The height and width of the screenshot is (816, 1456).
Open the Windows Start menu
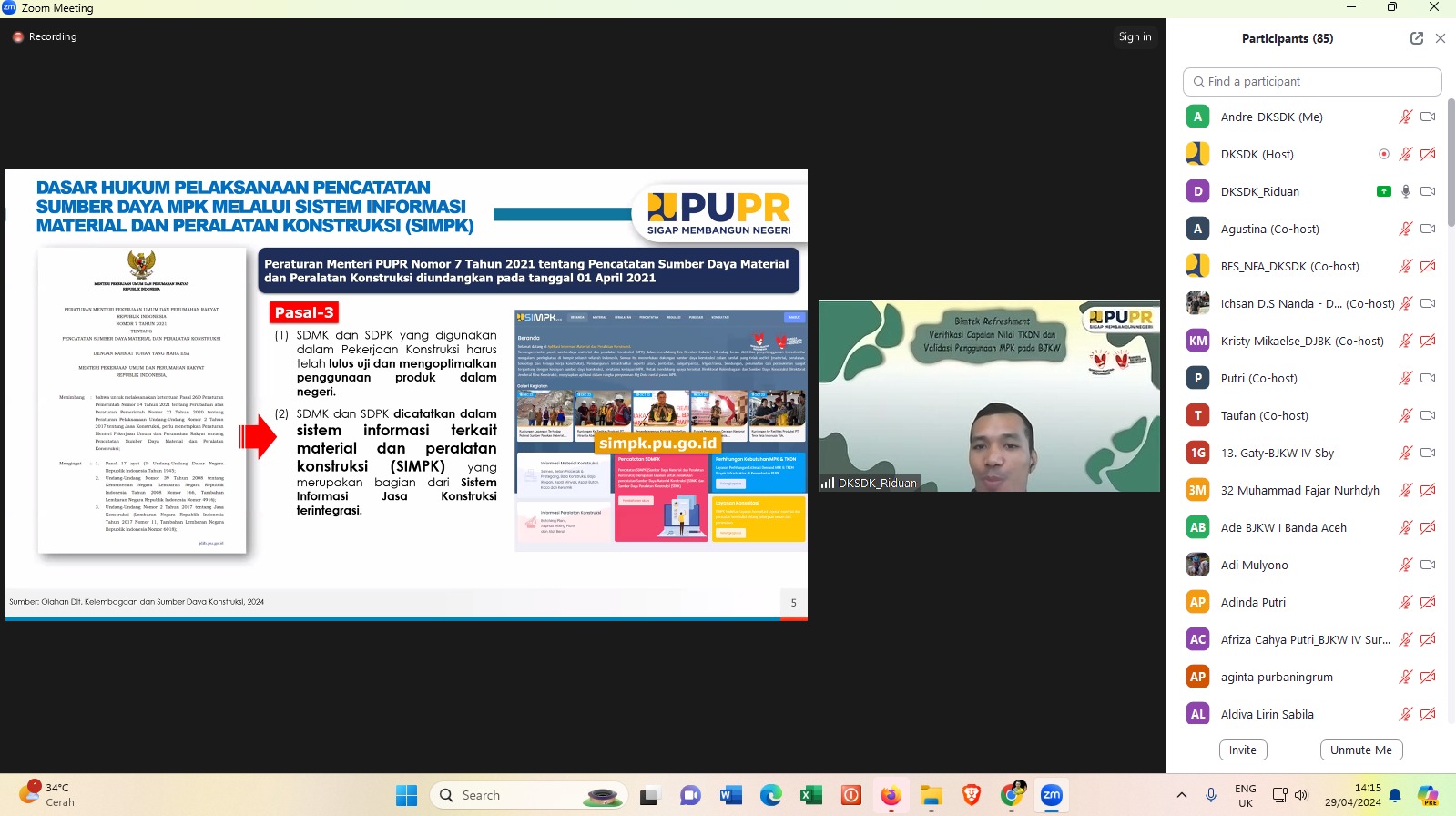[406, 795]
